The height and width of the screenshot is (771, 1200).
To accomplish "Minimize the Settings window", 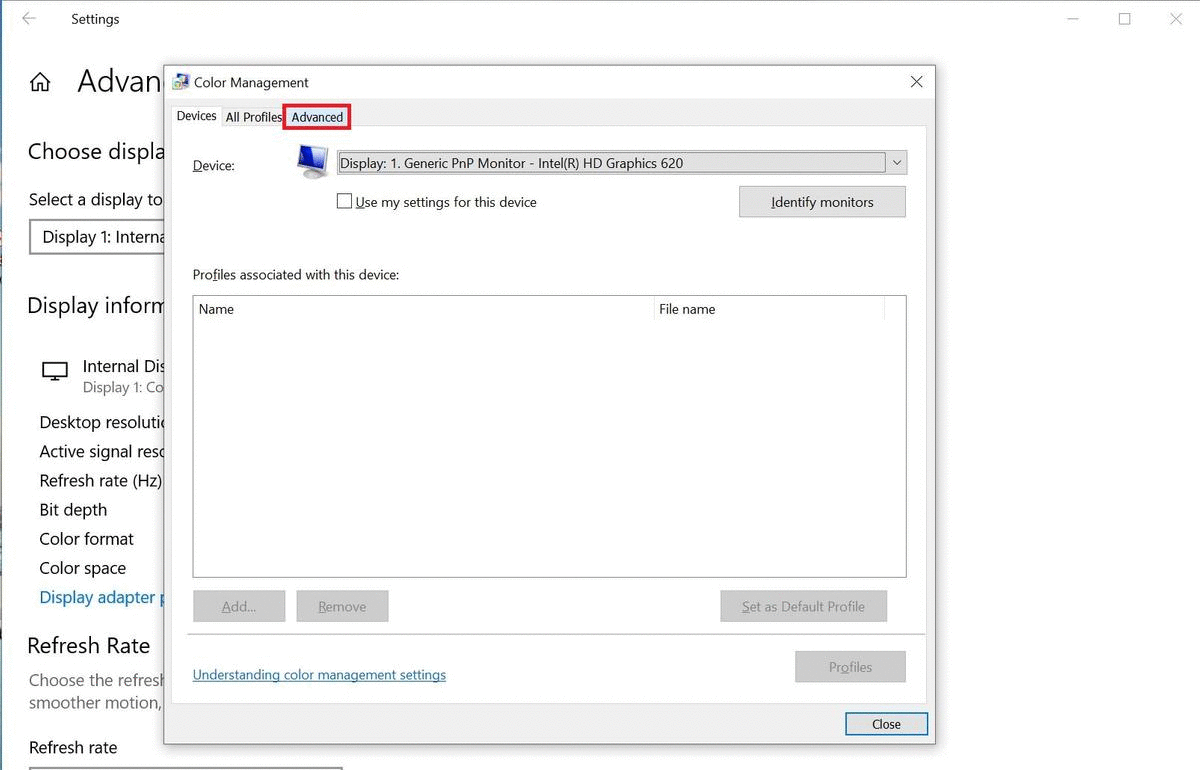I will coord(1072,19).
